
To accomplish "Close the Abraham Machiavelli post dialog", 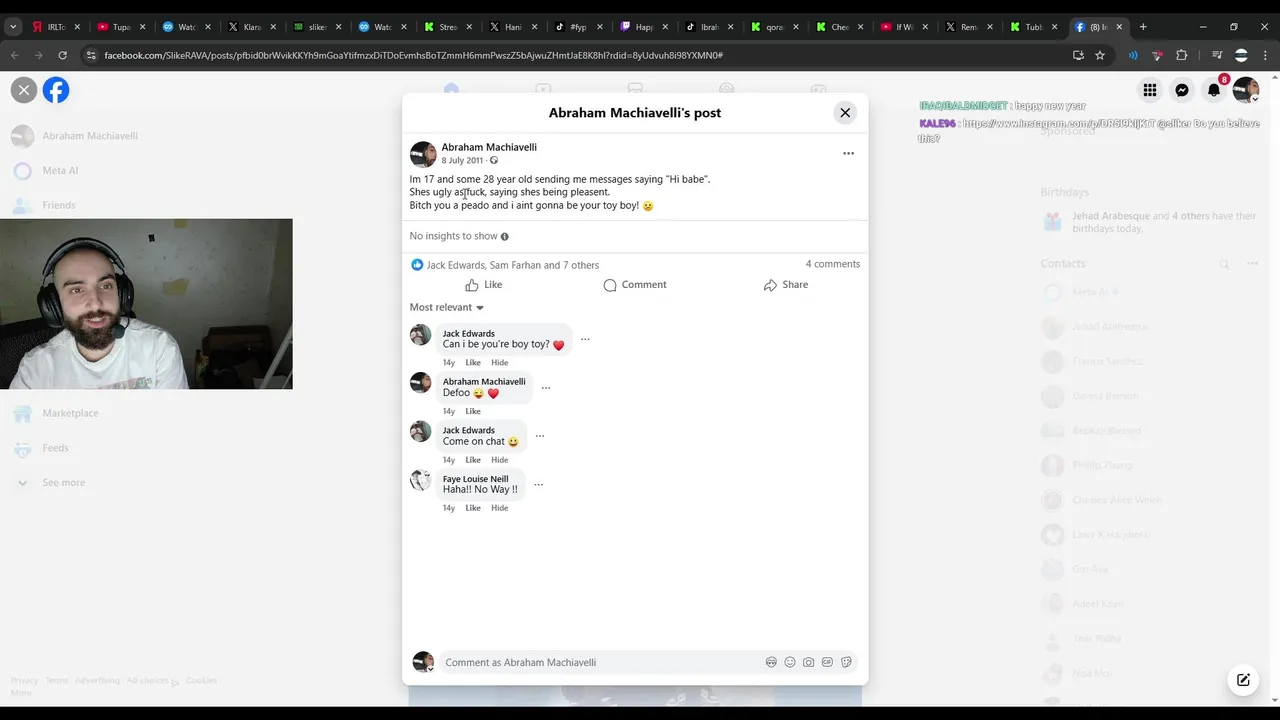I will tap(845, 113).
